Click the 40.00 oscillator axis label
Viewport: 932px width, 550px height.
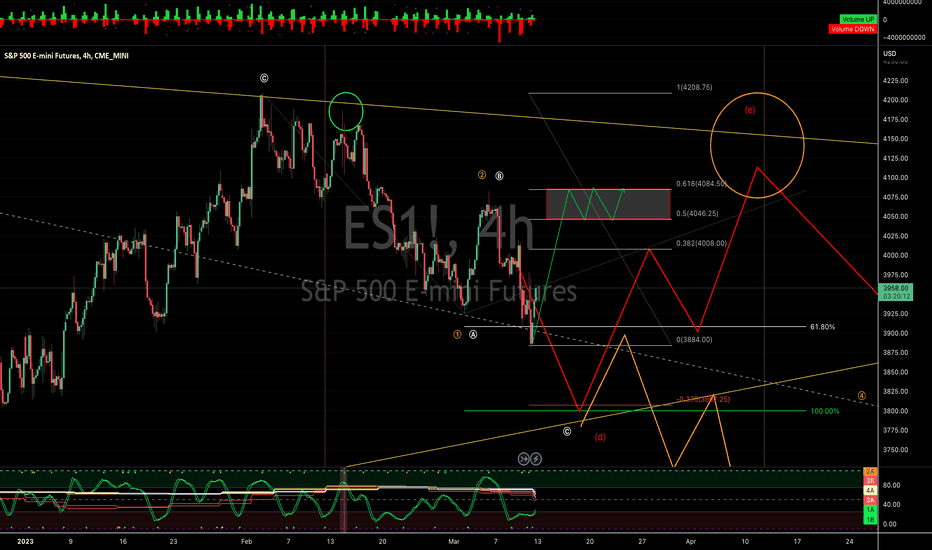click(x=892, y=505)
